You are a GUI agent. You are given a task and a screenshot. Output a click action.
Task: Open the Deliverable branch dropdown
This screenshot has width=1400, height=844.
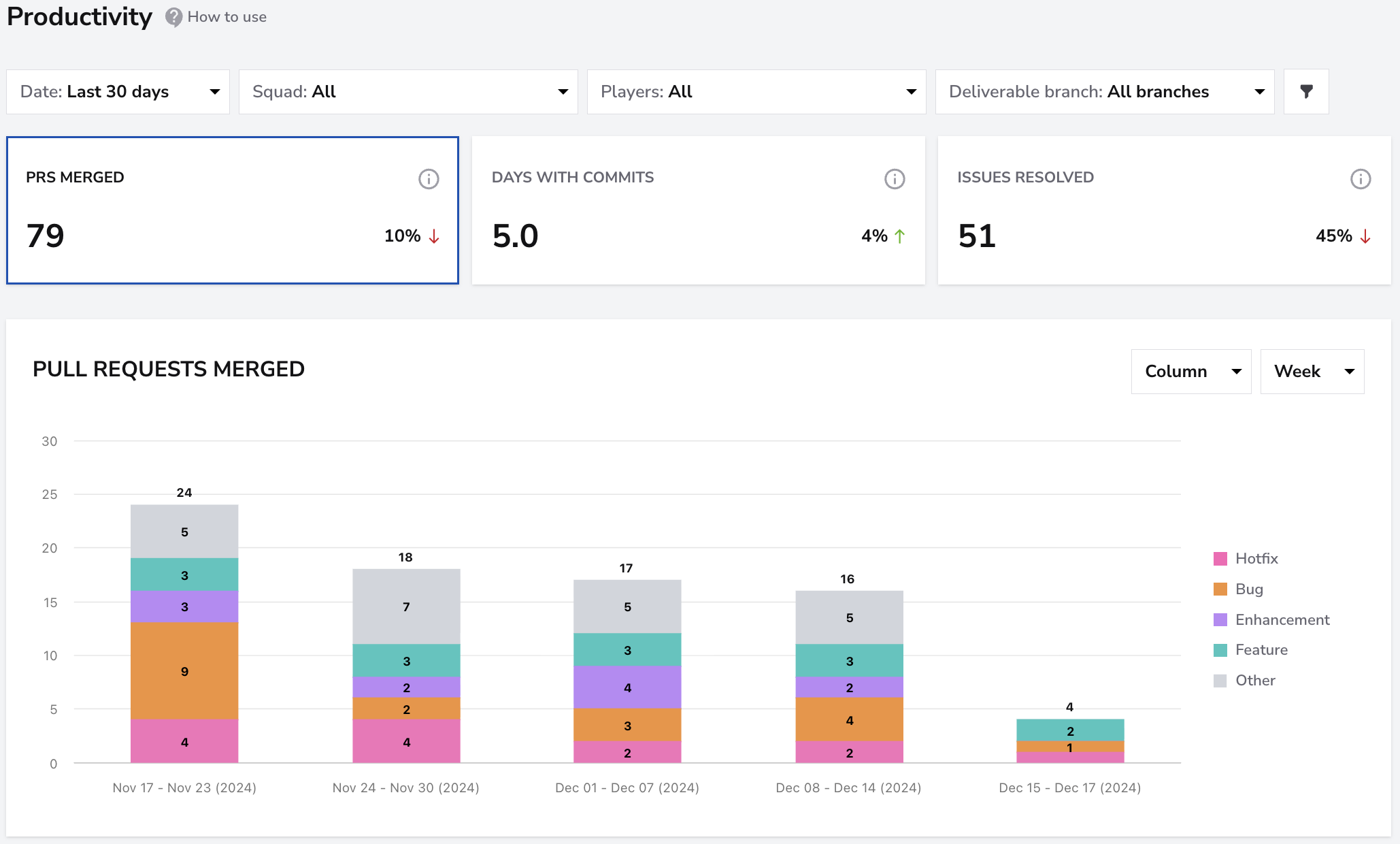1105,92
